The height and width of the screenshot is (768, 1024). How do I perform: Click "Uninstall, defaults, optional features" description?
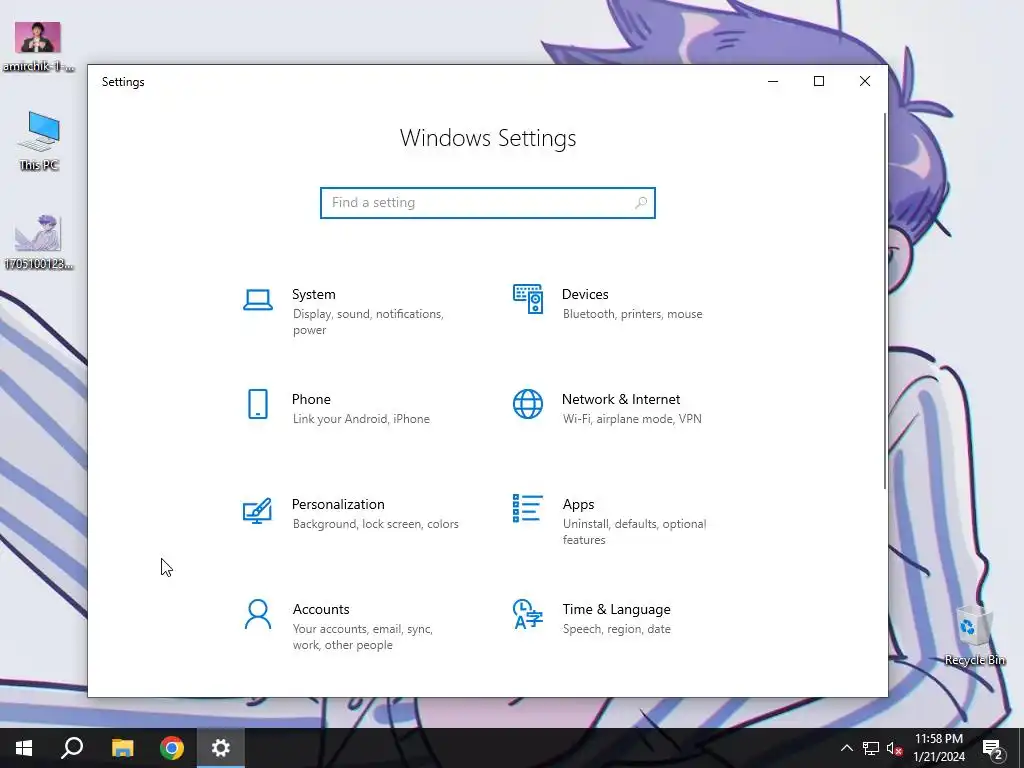pyautogui.click(x=634, y=532)
